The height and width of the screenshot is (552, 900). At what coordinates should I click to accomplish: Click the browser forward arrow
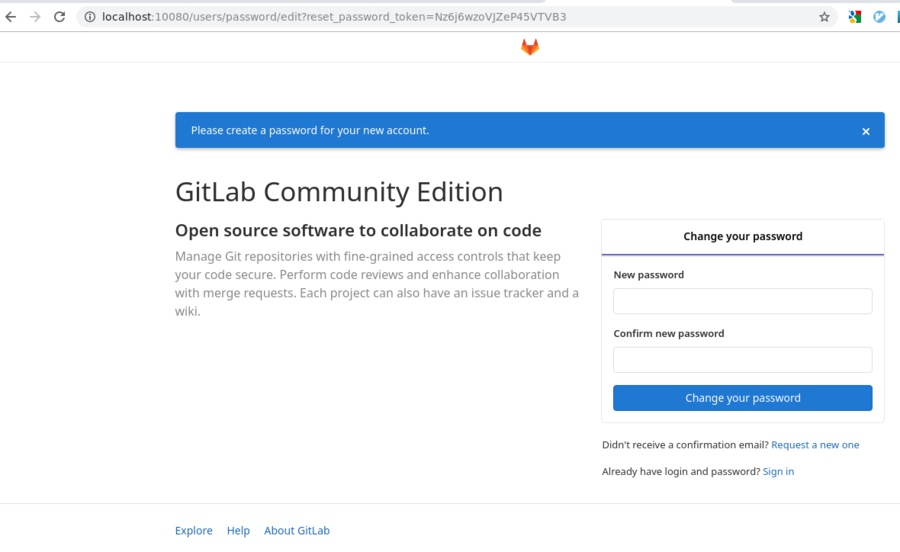(35, 17)
